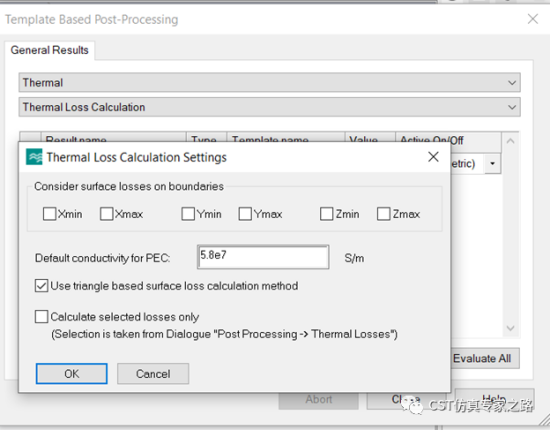
Task: Expand the Thermal Loss Calculation dropdown
Action: (512, 107)
